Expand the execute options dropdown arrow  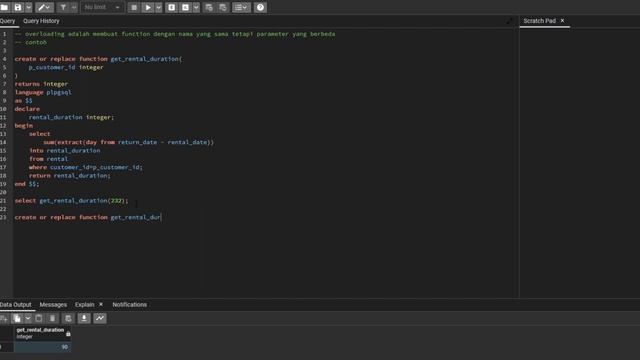tap(159, 7)
